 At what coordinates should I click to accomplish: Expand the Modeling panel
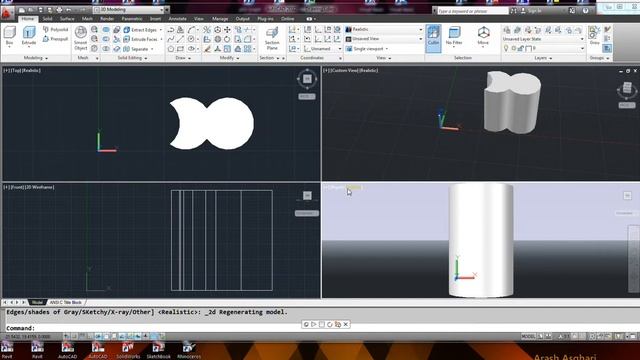36,58
